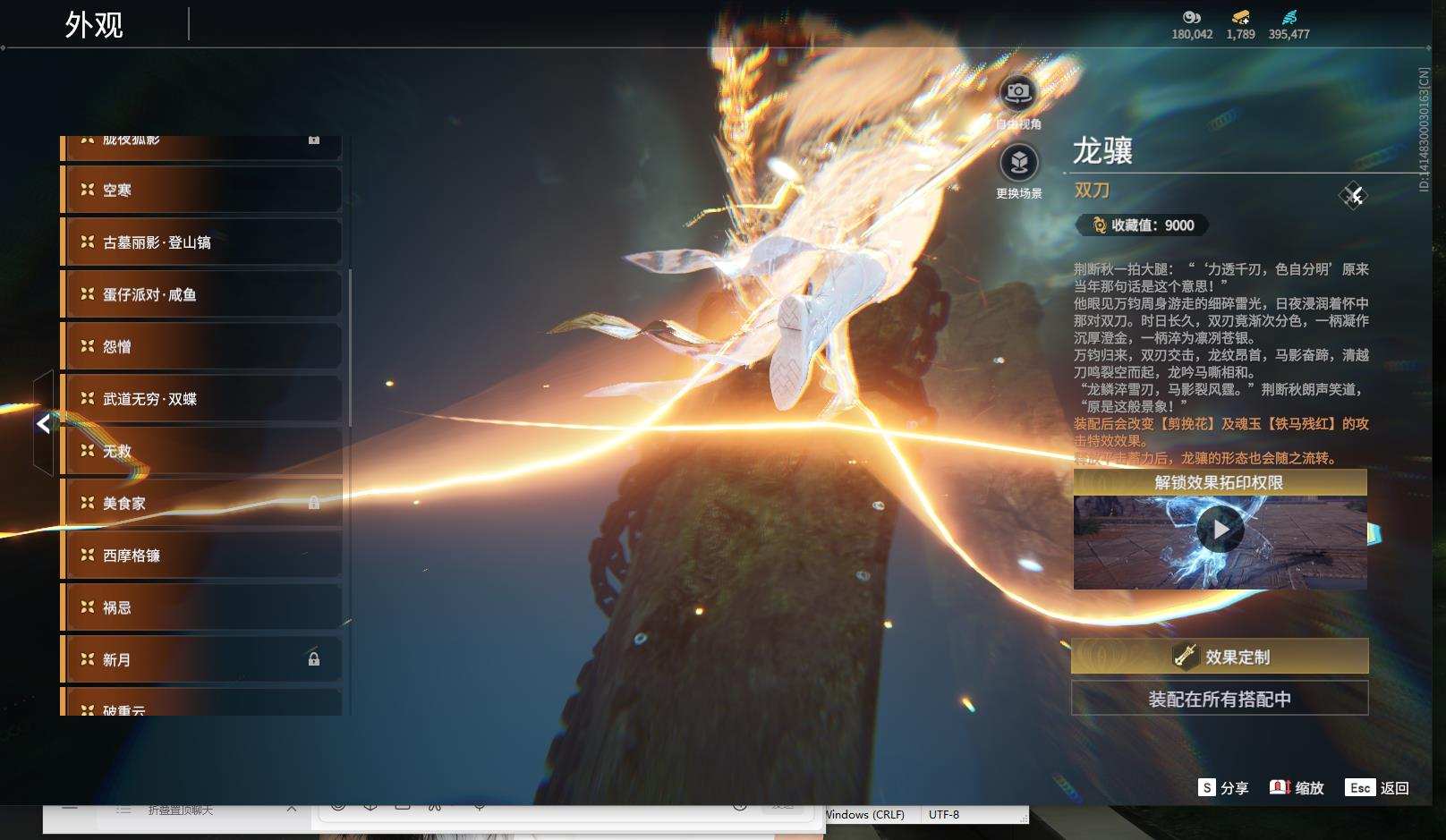Image resolution: width=1446 pixels, height=840 pixels.
Task: Click the 解锁效果拓印权限 unlock banner
Action: 1220,482
